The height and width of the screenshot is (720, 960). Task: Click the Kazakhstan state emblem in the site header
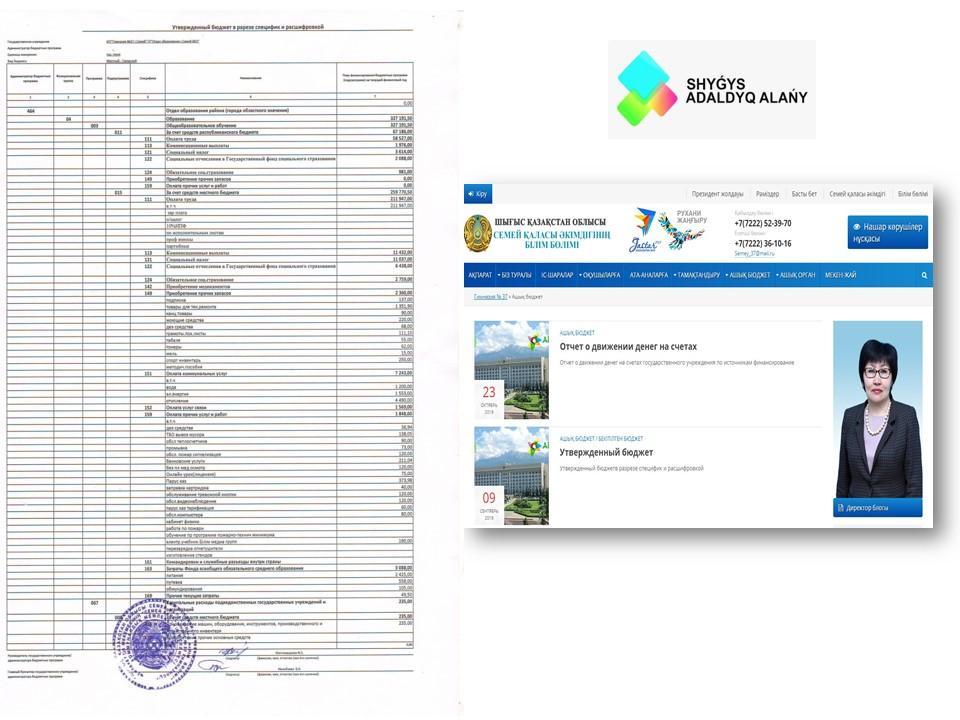click(x=478, y=233)
